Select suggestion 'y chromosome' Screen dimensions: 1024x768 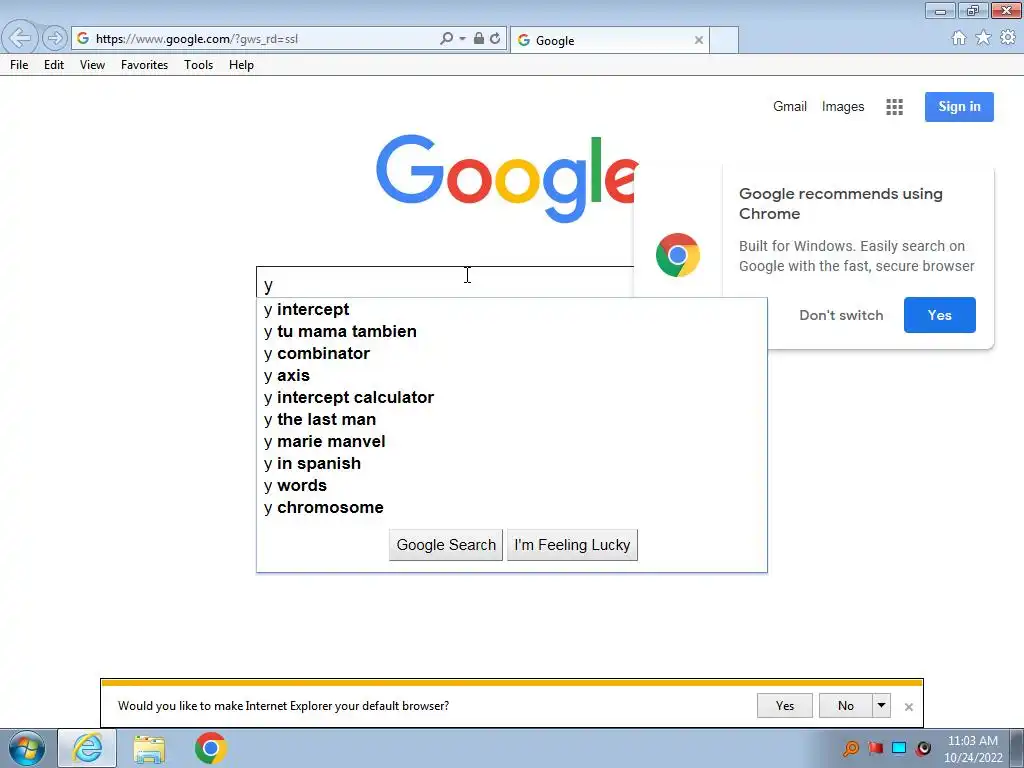[511, 507]
